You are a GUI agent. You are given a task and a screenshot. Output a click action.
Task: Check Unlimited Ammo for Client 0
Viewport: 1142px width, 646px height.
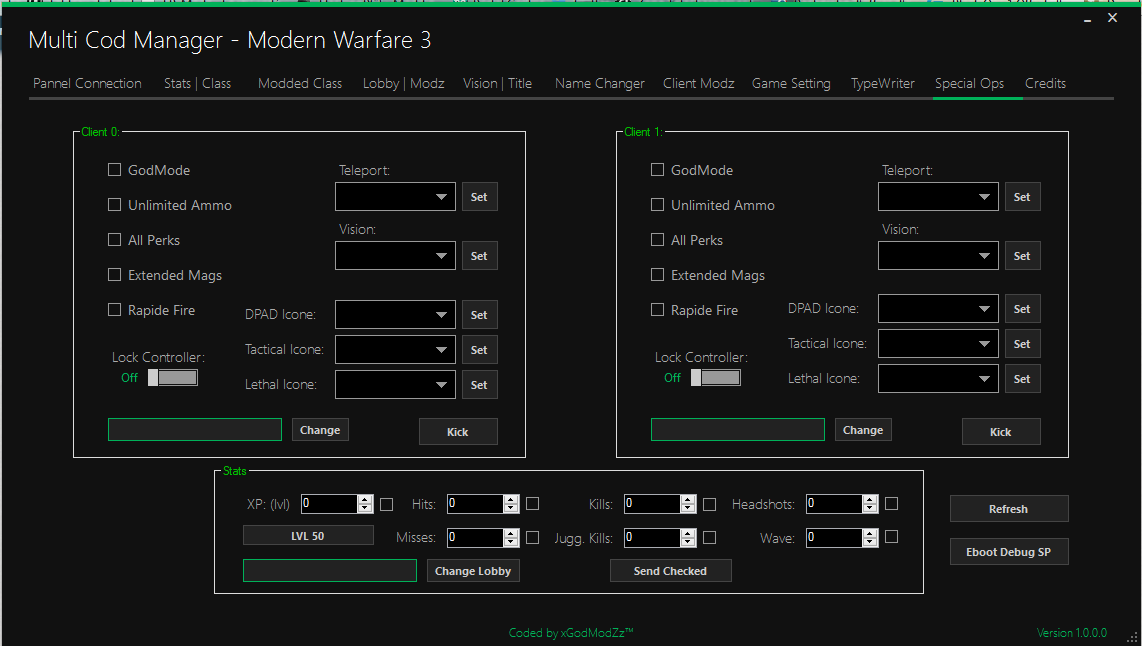[114, 205]
